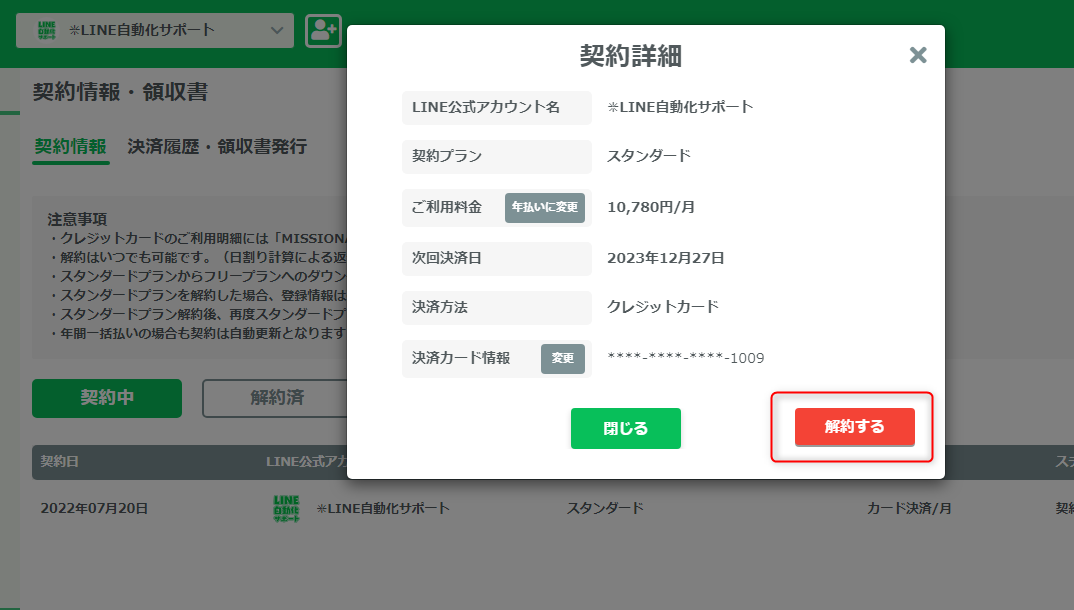The image size is (1074, 610).
Task: Close the 契約詳細 dialog with X
Action: pyautogui.click(x=918, y=55)
